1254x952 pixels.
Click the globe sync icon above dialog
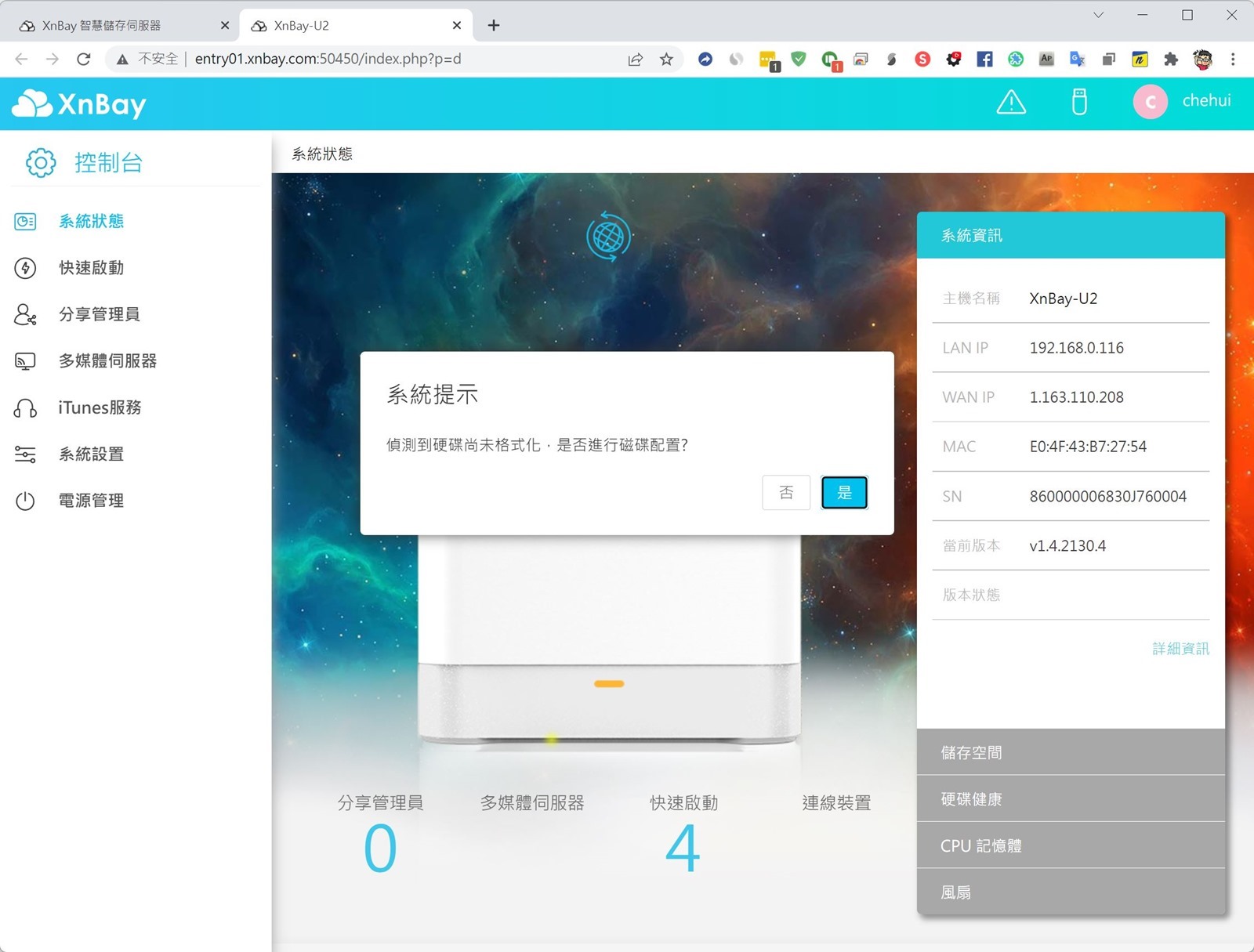608,237
